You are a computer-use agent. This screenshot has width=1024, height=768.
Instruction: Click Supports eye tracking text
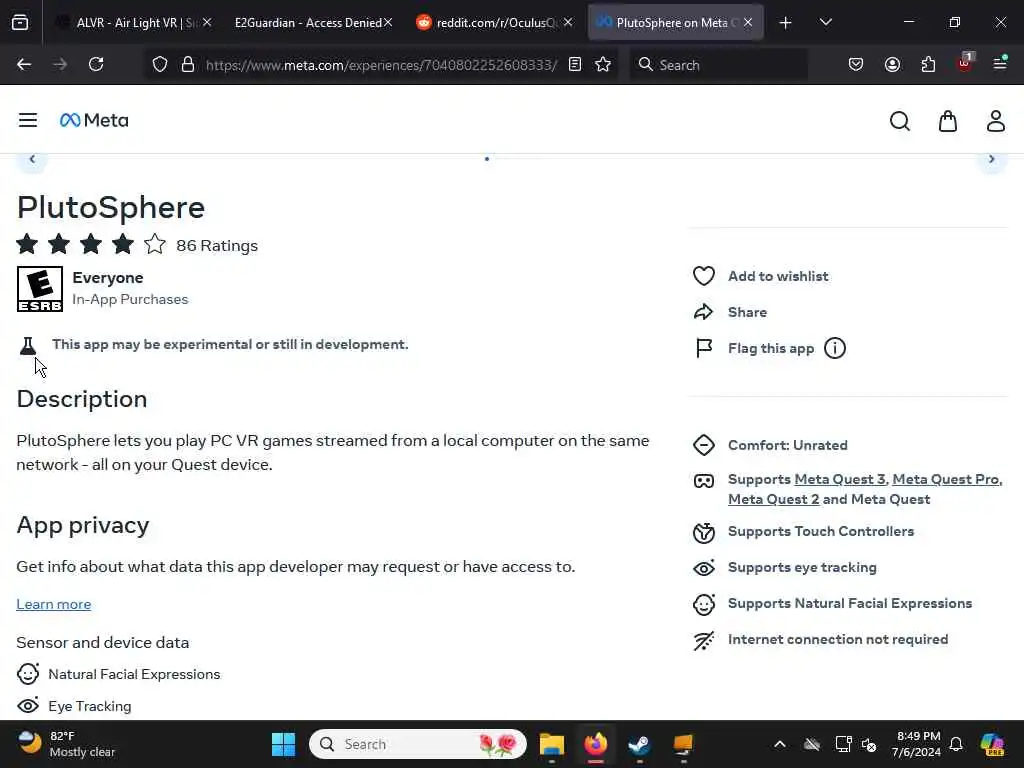click(802, 567)
